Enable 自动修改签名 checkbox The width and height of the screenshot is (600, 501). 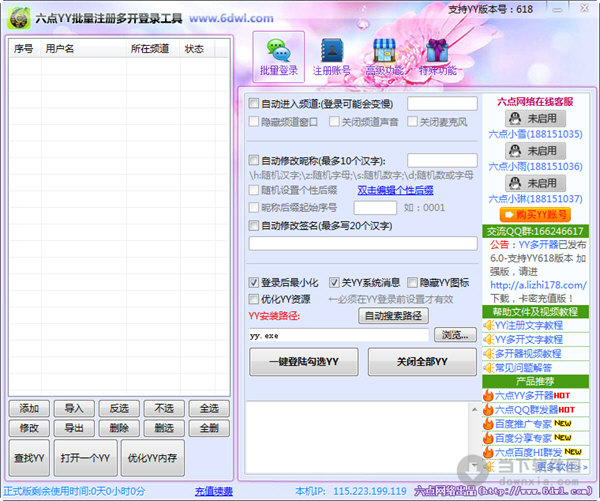coord(253,225)
